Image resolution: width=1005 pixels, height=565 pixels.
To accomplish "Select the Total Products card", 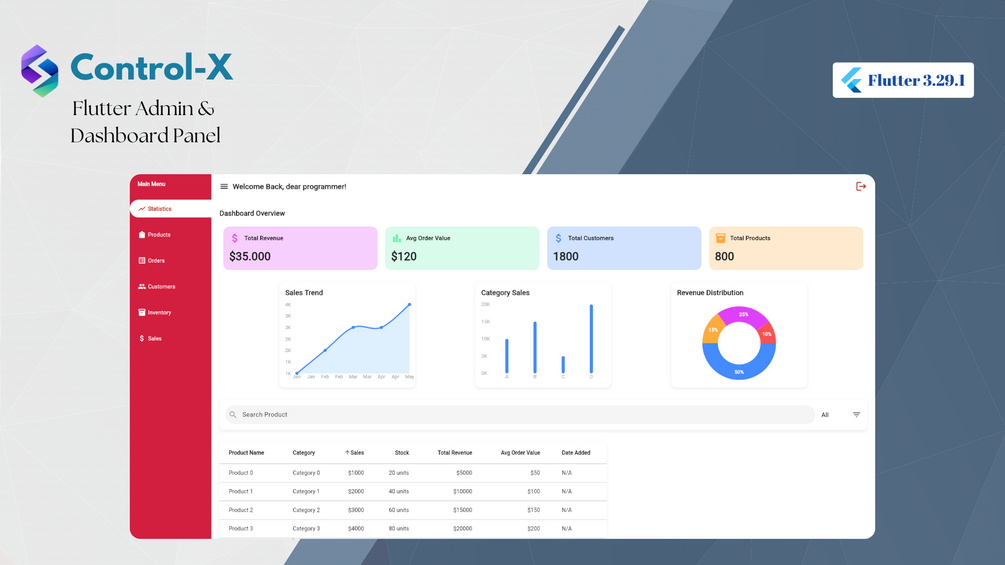I will coord(786,248).
